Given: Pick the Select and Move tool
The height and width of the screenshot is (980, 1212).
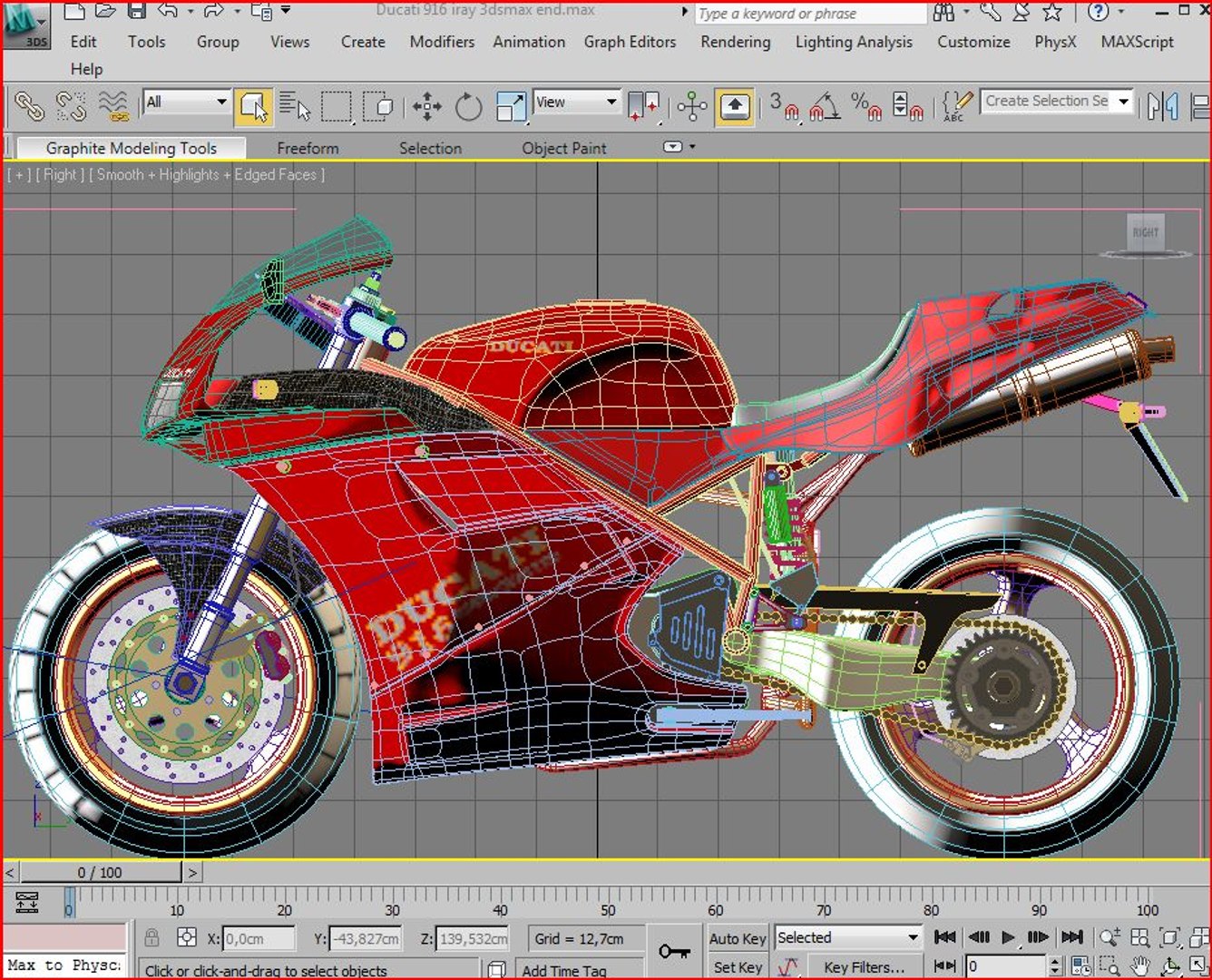Looking at the screenshot, I should 426,107.
